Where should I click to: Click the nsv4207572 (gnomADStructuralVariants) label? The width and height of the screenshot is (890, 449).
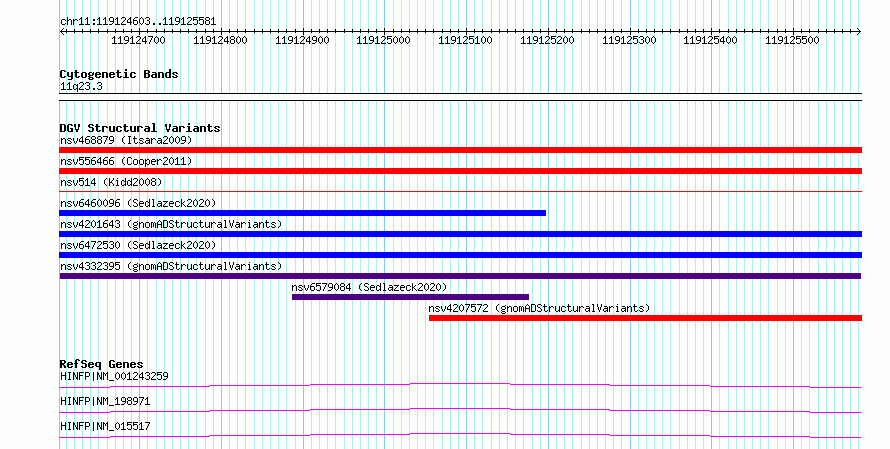[x=539, y=308]
